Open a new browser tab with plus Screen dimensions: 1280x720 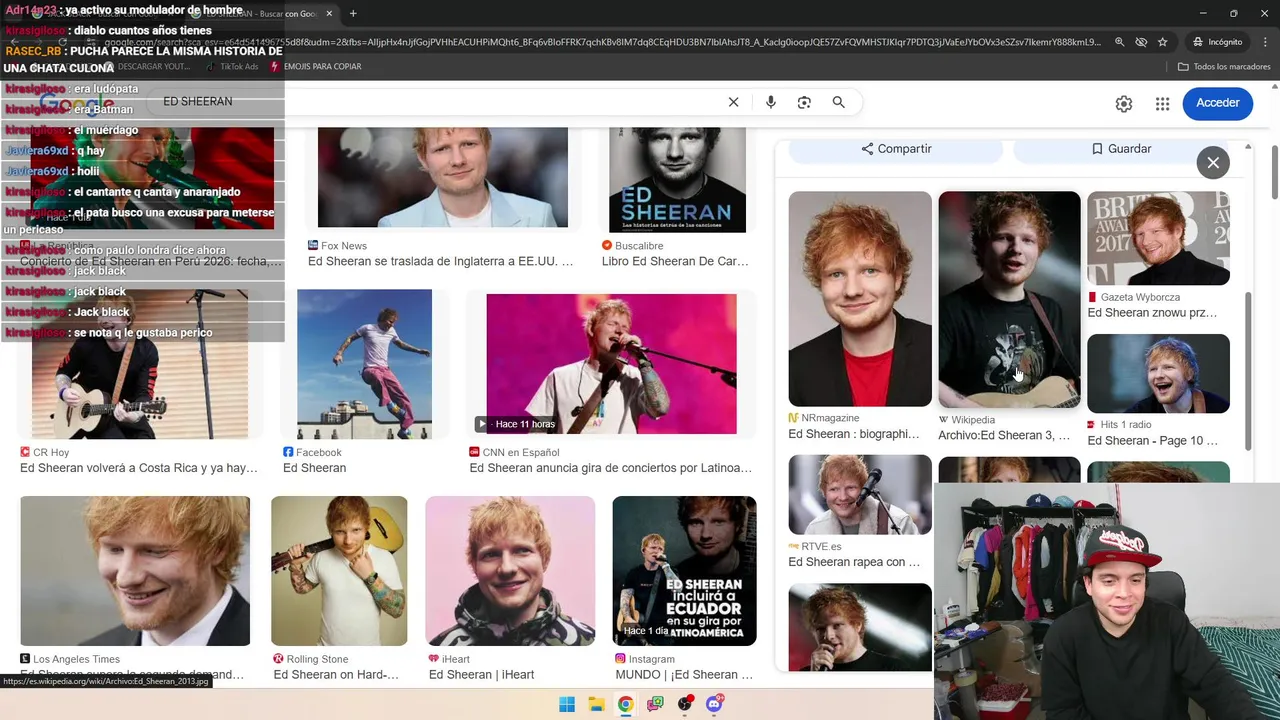click(x=353, y=13)
